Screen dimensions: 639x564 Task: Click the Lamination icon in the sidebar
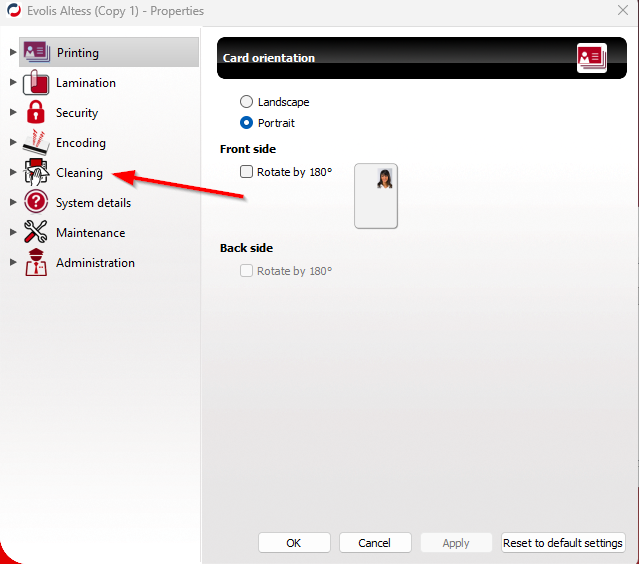click(36, 82)
